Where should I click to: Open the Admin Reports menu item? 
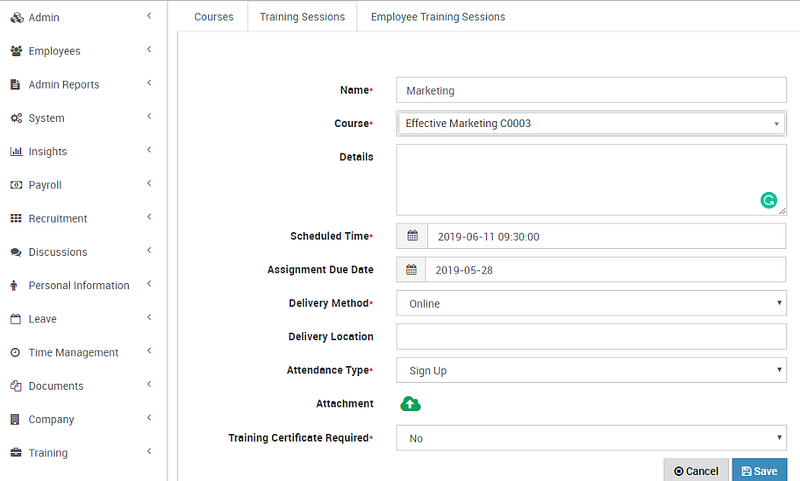click(x=64, y=85)
